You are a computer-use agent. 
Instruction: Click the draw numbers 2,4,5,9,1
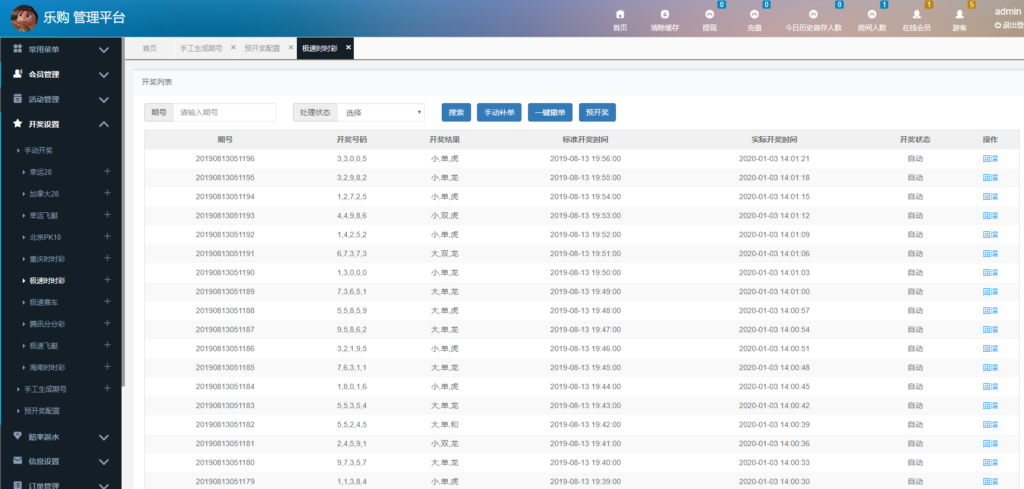point(352,443)
